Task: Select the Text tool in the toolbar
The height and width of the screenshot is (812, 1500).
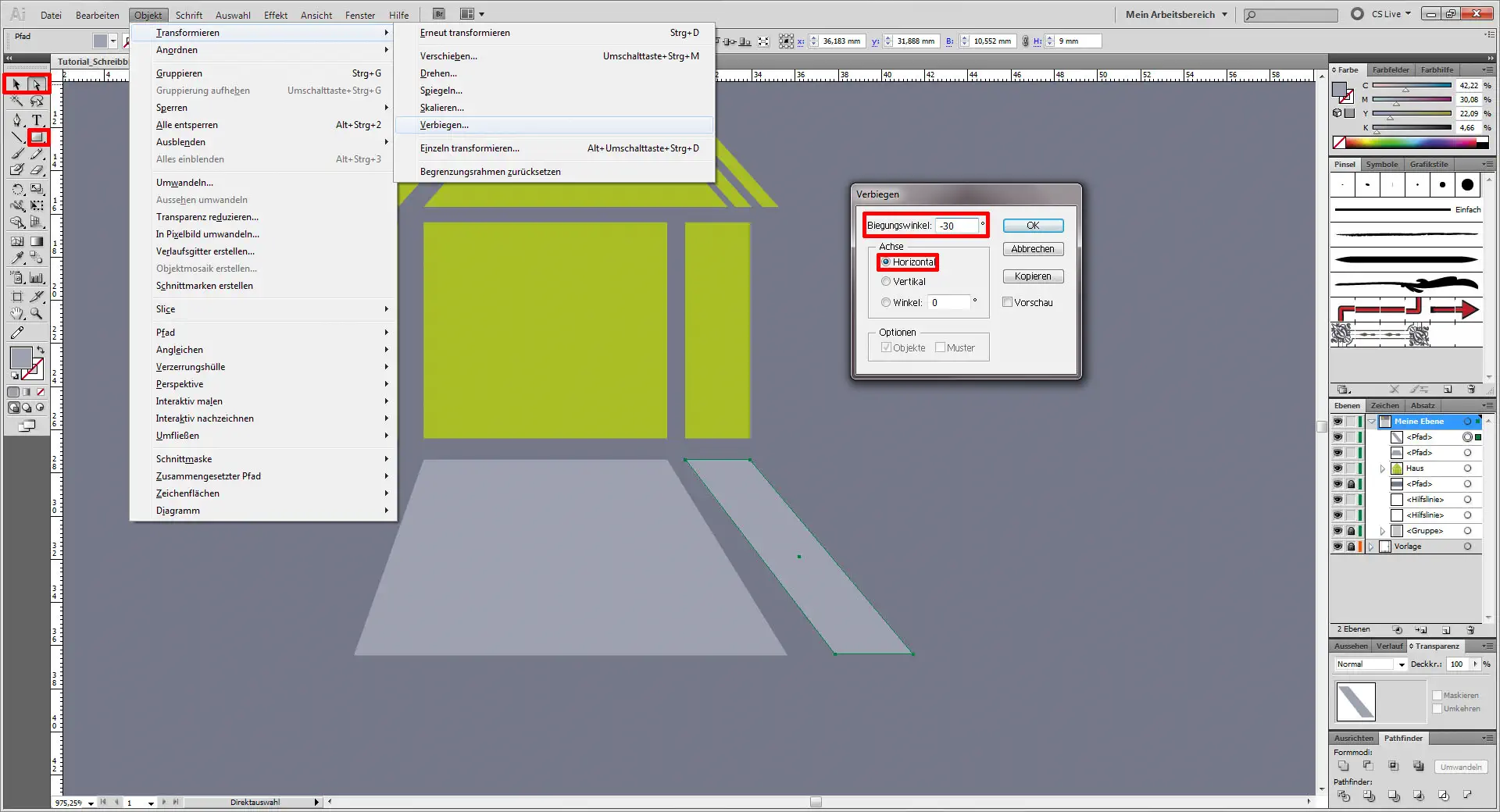Action: [x=37, y=119]
